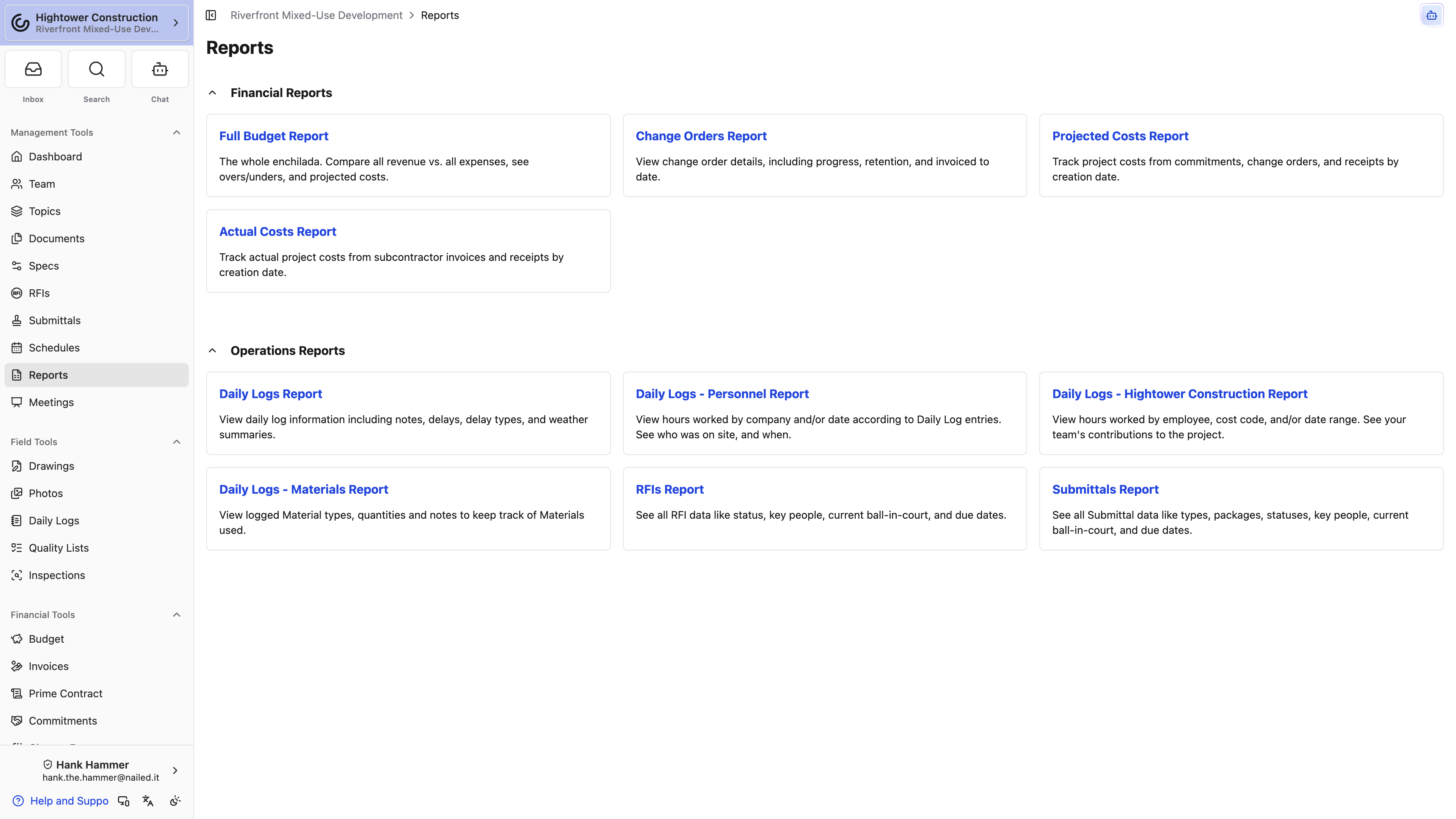
Task: Open the Inbox icon button
Action: coord(33,69)
